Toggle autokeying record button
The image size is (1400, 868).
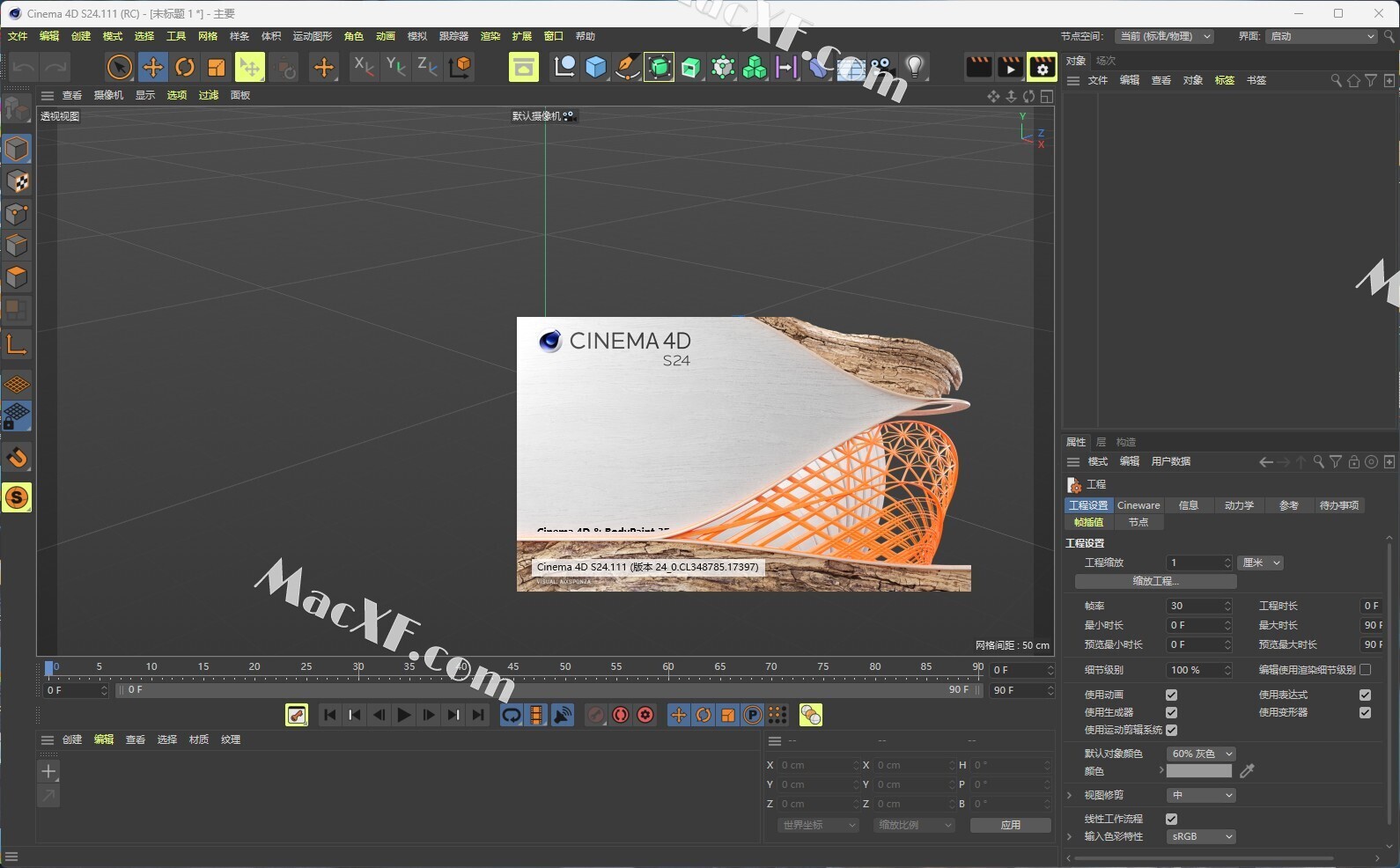coord(621,715)
